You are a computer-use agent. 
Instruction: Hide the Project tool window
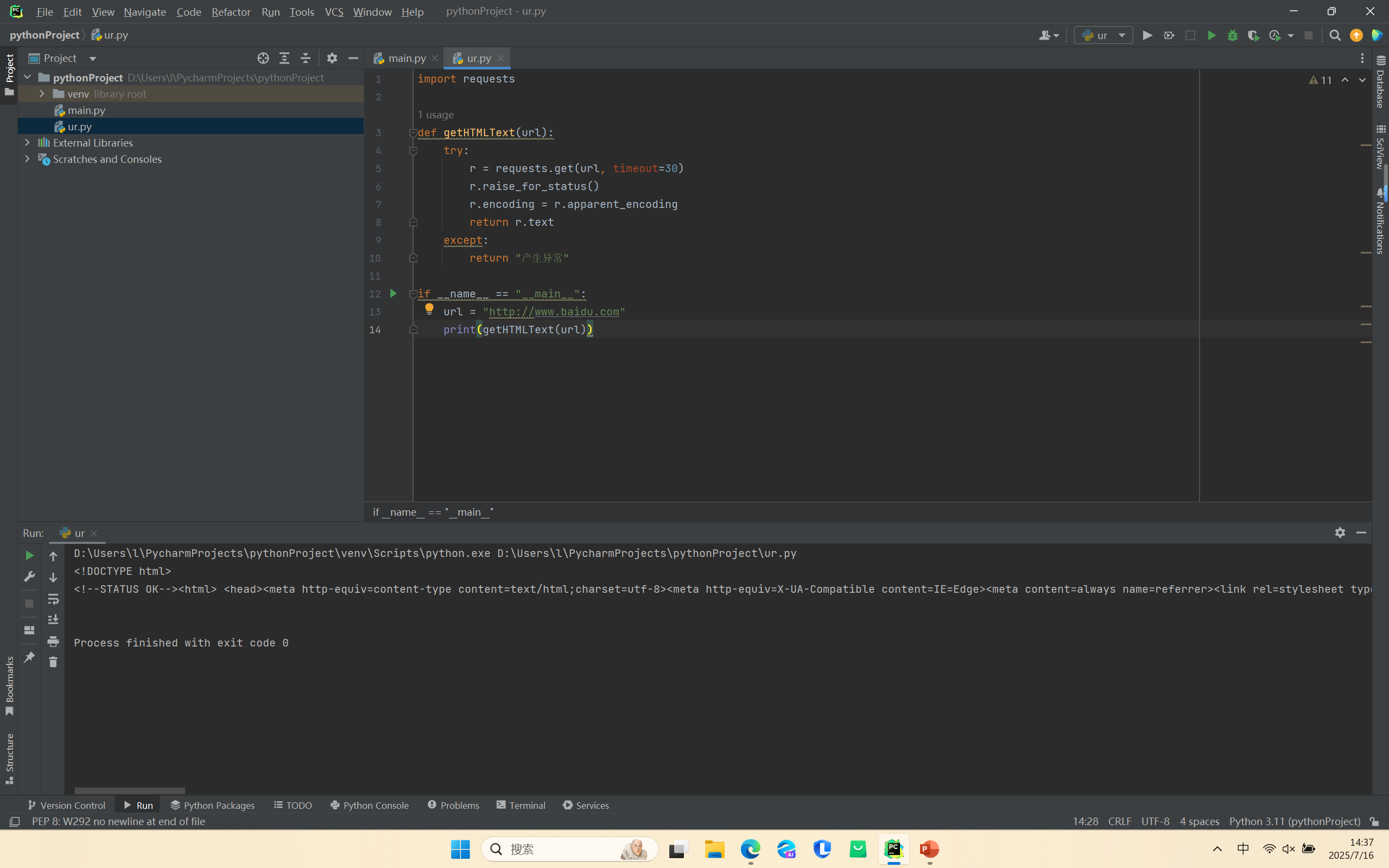tap(353, 58)
